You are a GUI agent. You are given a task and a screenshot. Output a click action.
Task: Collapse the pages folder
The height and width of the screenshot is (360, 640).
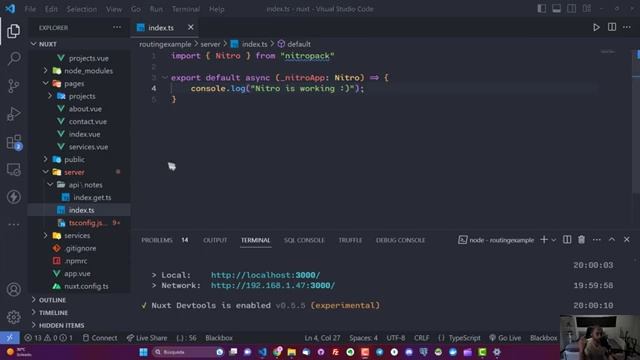pyautogui.click(x=45, y=83)
